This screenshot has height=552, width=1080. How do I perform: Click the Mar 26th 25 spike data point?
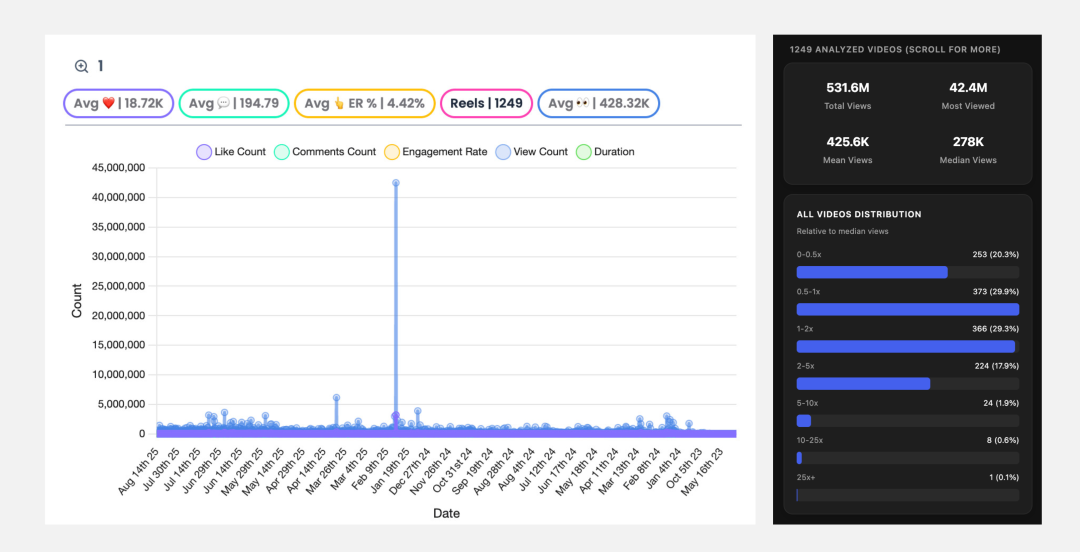336,397
